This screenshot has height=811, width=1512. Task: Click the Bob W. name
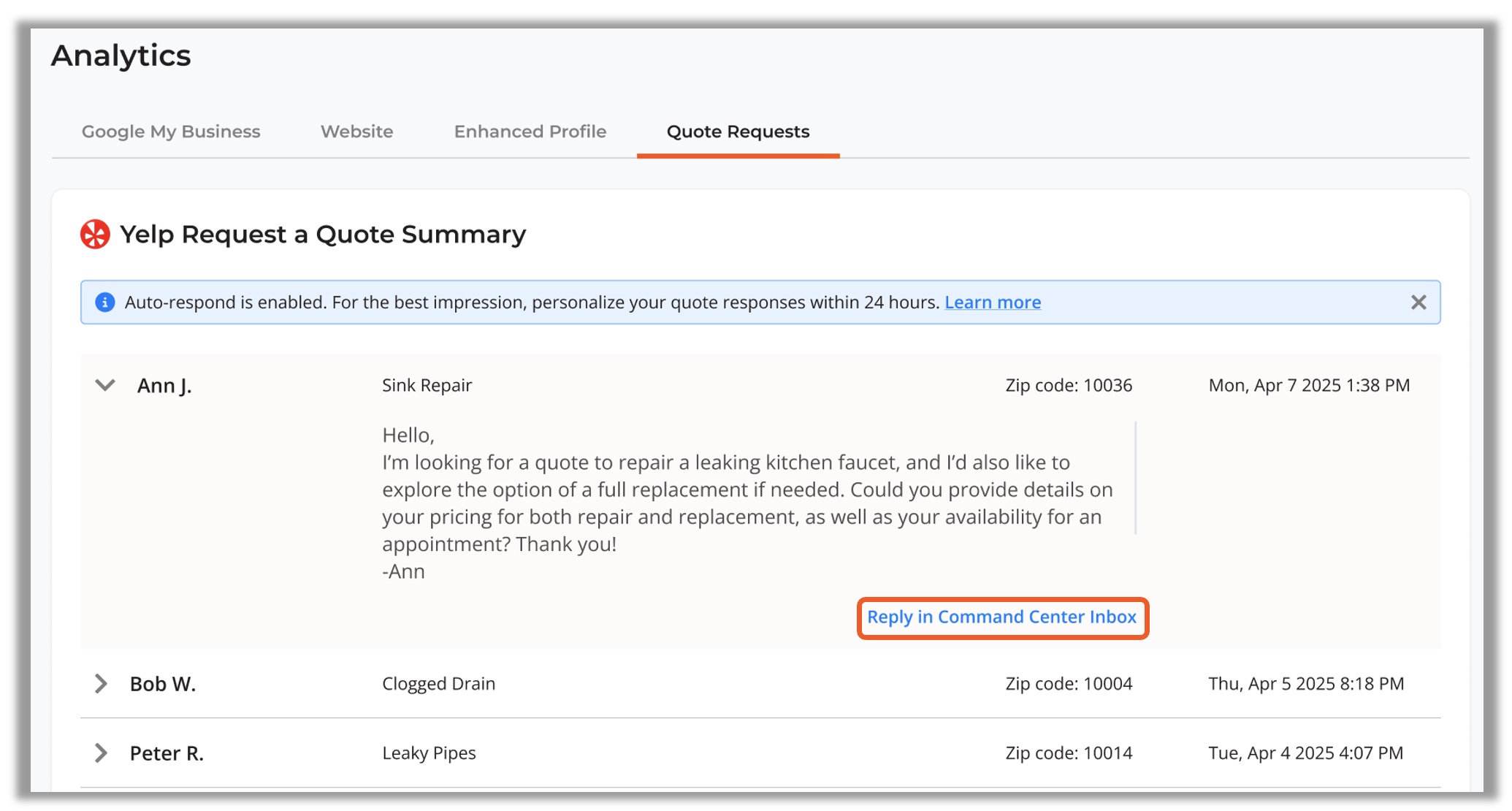coord(163,684)
